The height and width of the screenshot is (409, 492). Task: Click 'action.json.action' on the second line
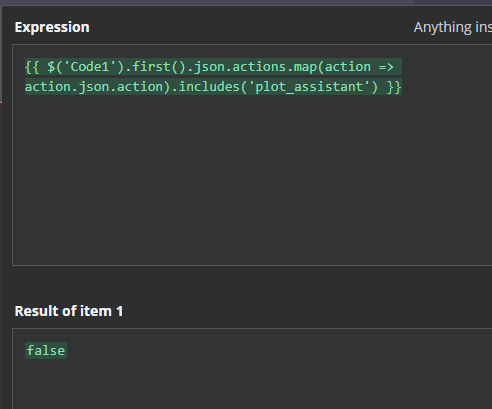pos(94,87)
